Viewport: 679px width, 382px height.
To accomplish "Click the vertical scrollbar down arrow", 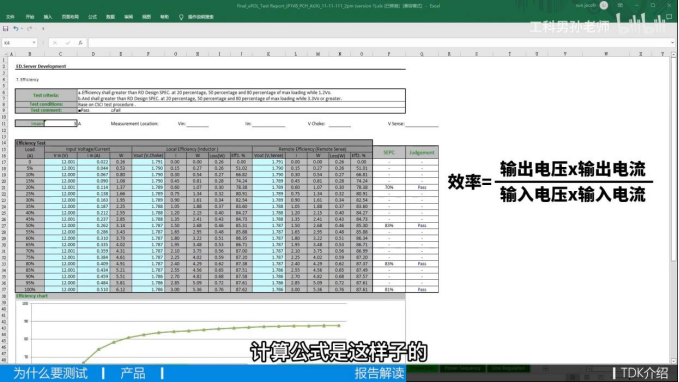I will (x=673, y=361).
